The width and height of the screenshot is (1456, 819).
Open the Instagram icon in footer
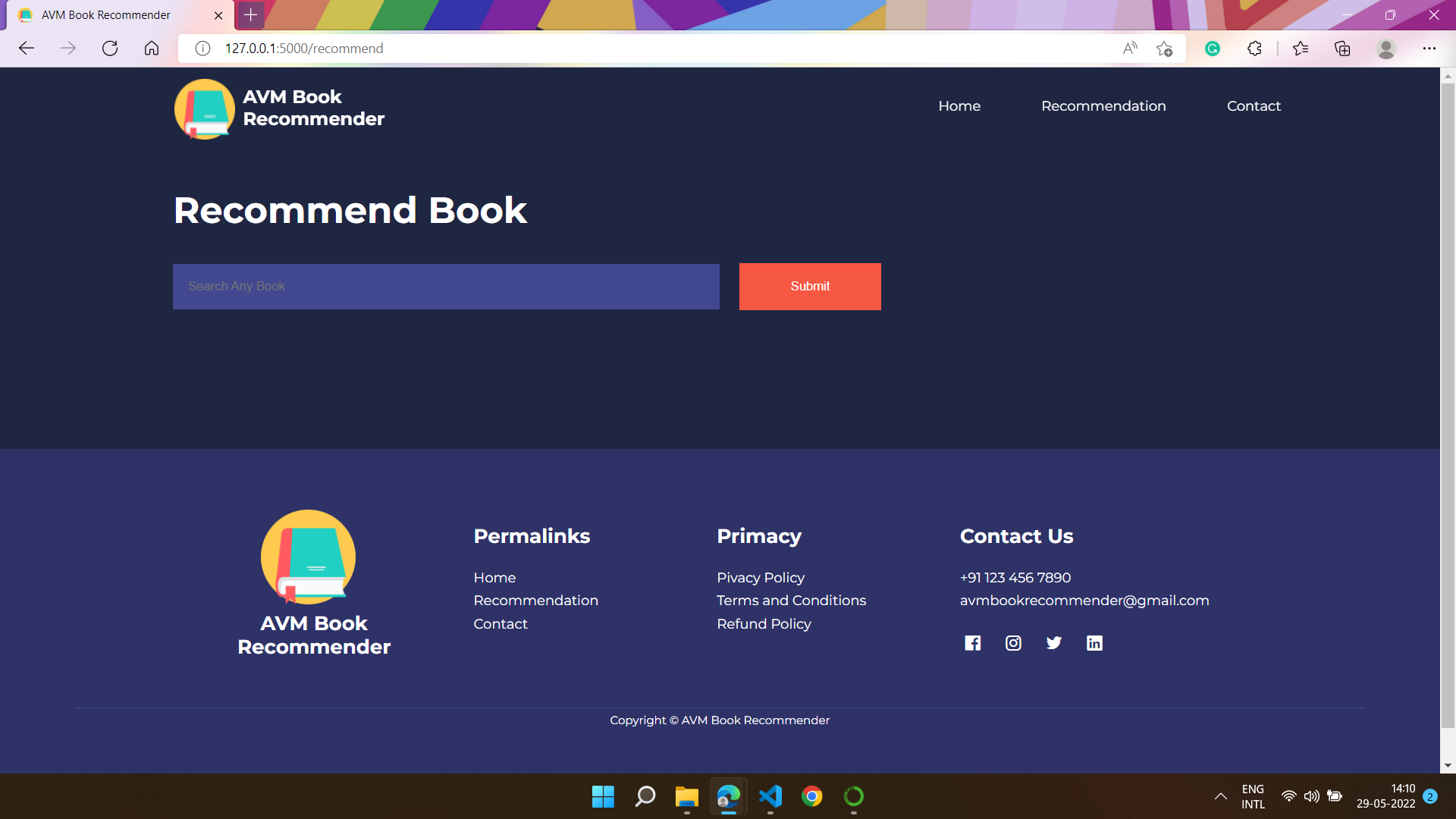[1013, 643]
